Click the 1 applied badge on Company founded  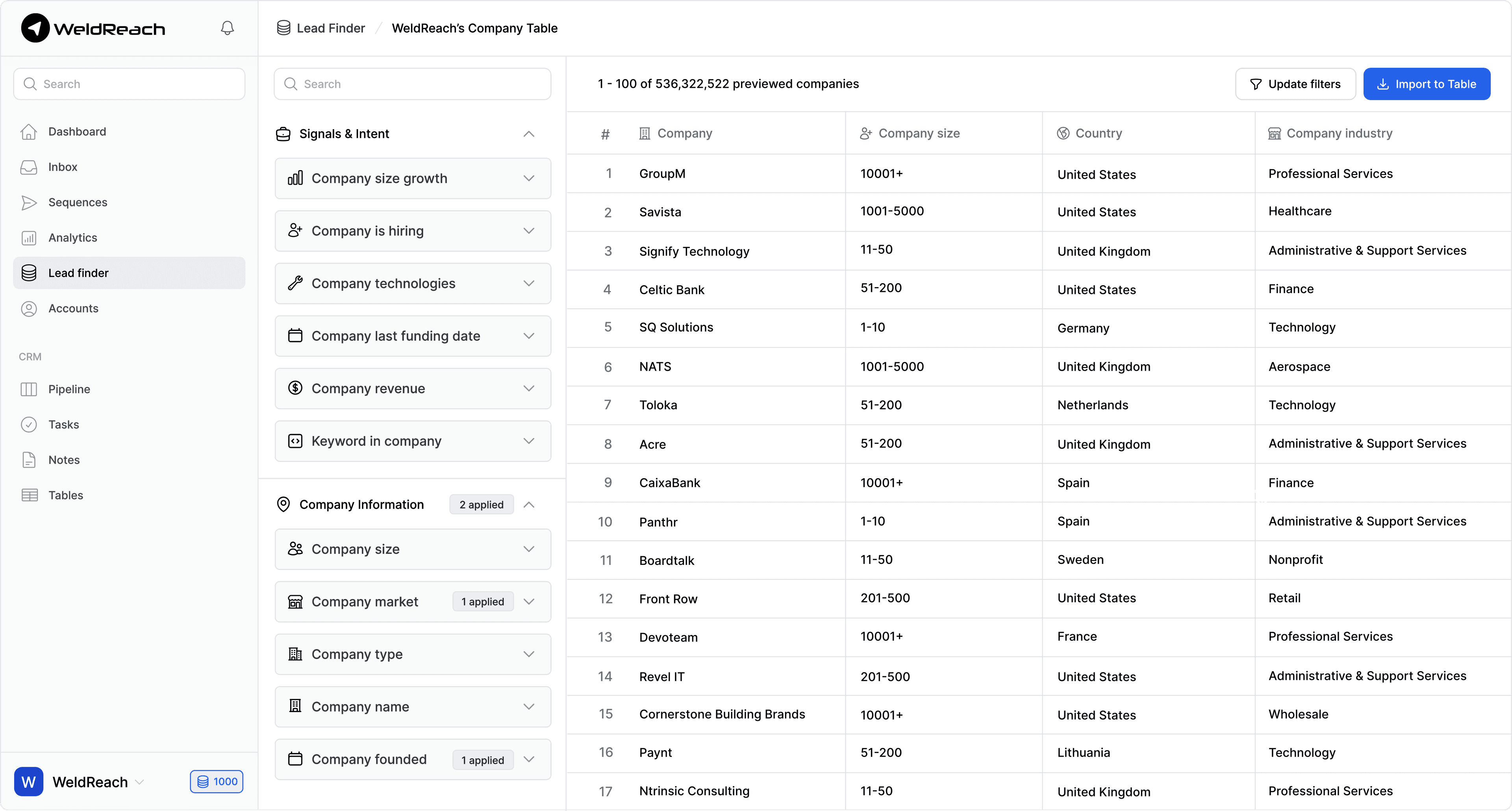tap(482, 760)
